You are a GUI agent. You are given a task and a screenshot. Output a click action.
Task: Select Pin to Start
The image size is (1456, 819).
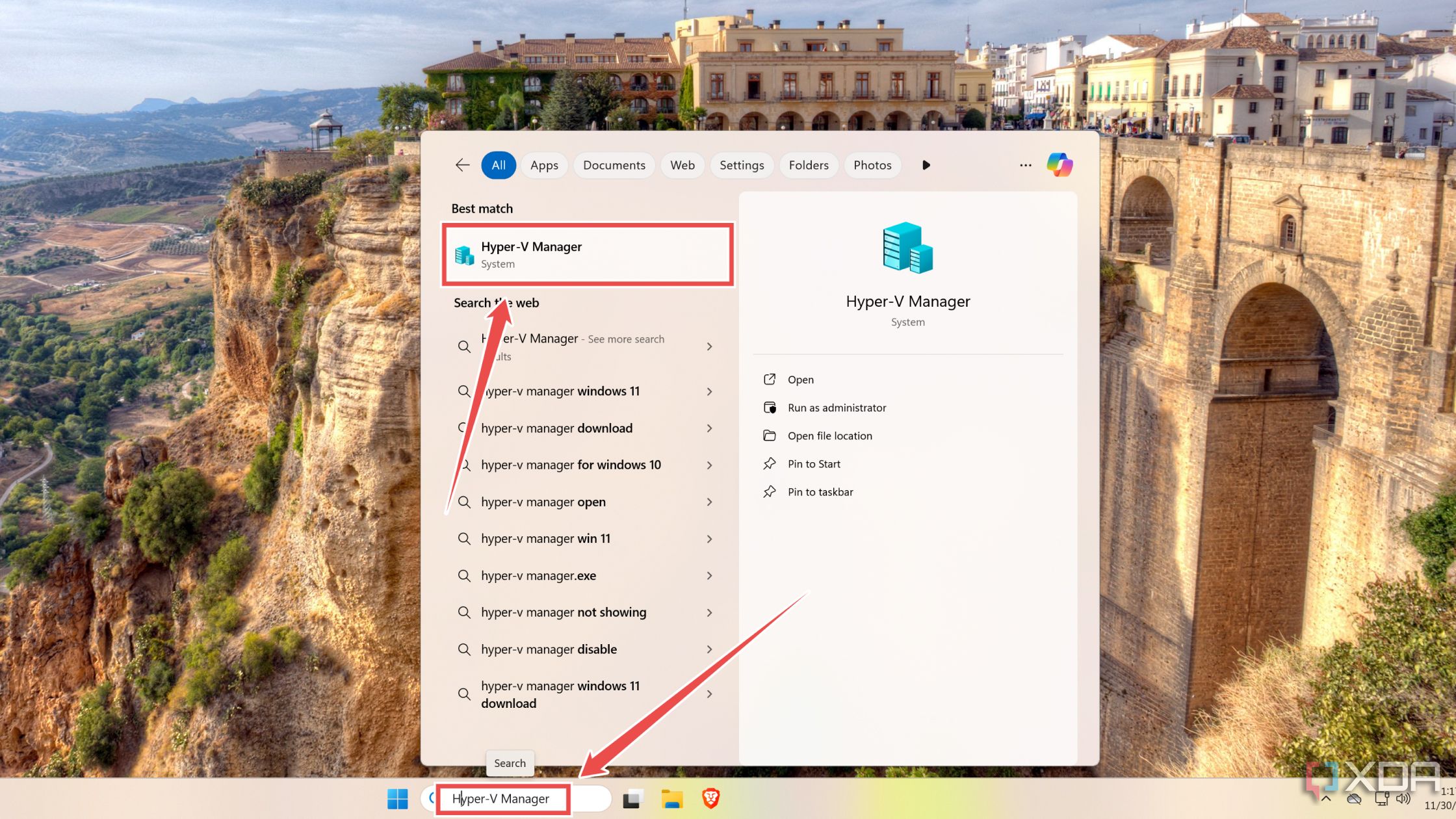(x=814, y=463)
